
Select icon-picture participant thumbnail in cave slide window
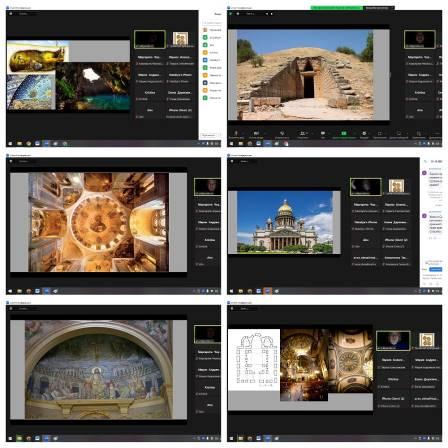pyautogui.click(x=180, y=39)
